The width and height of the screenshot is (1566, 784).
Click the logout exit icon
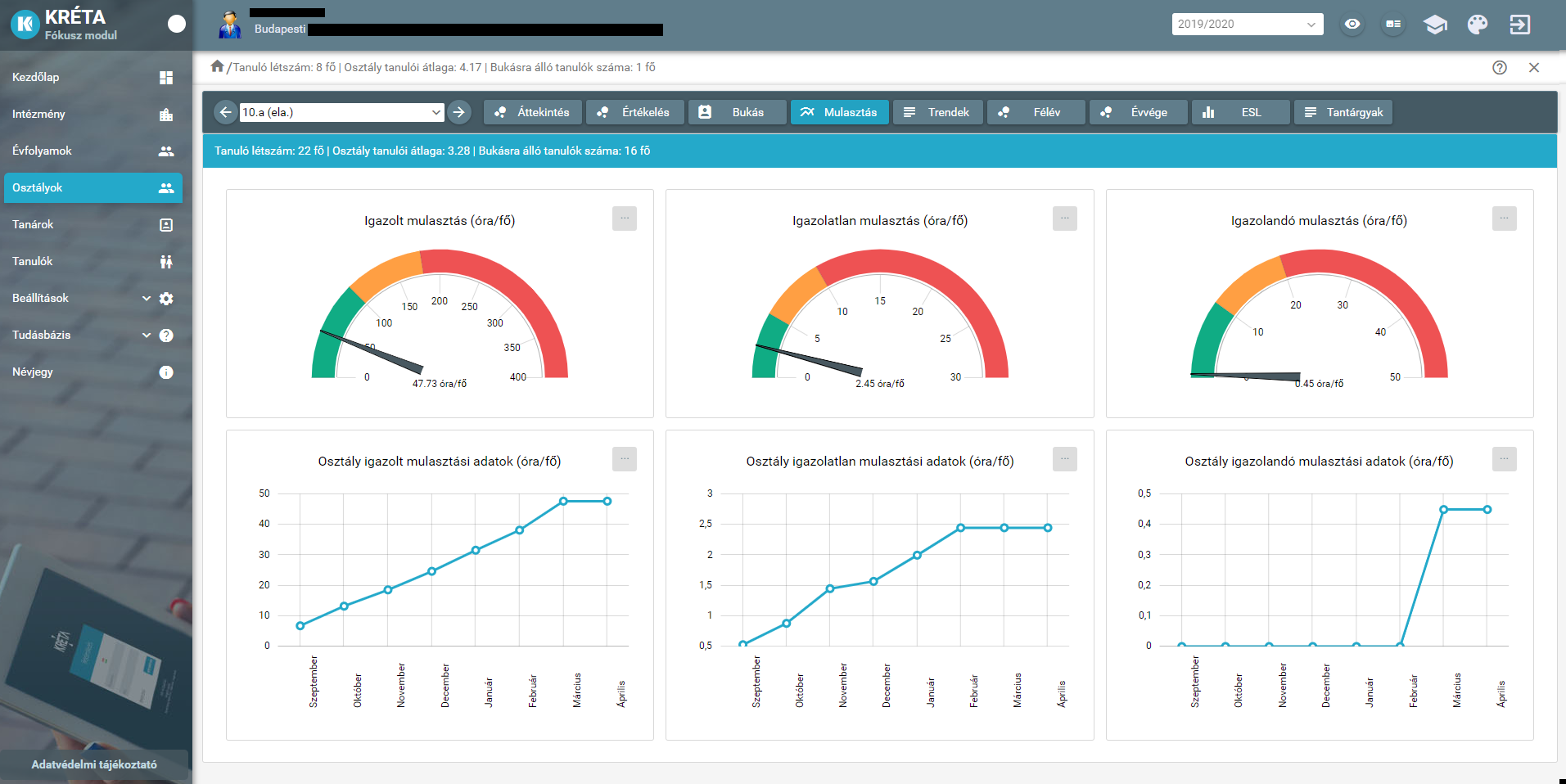click(x=1520, y=25)
